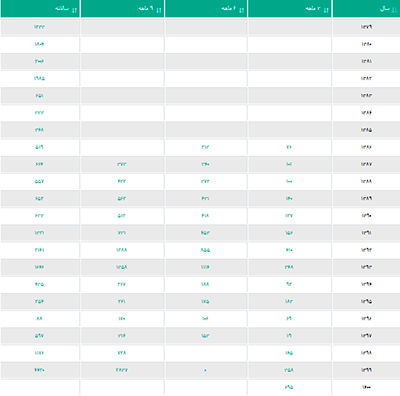Click sort arrows beside ۳ ماهه header

[x=325, y=10]
